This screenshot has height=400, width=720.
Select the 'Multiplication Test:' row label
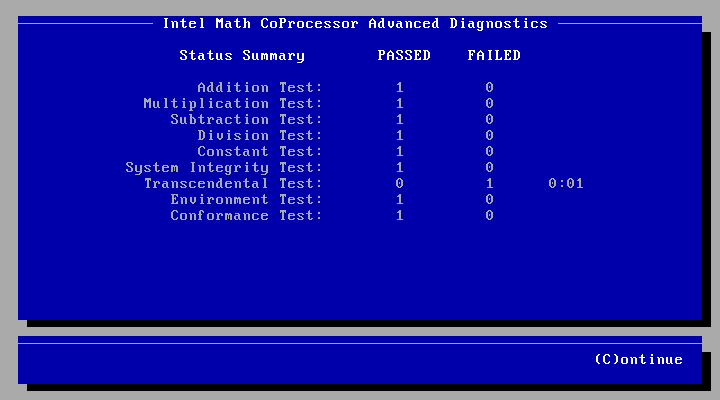click(233, 104)
